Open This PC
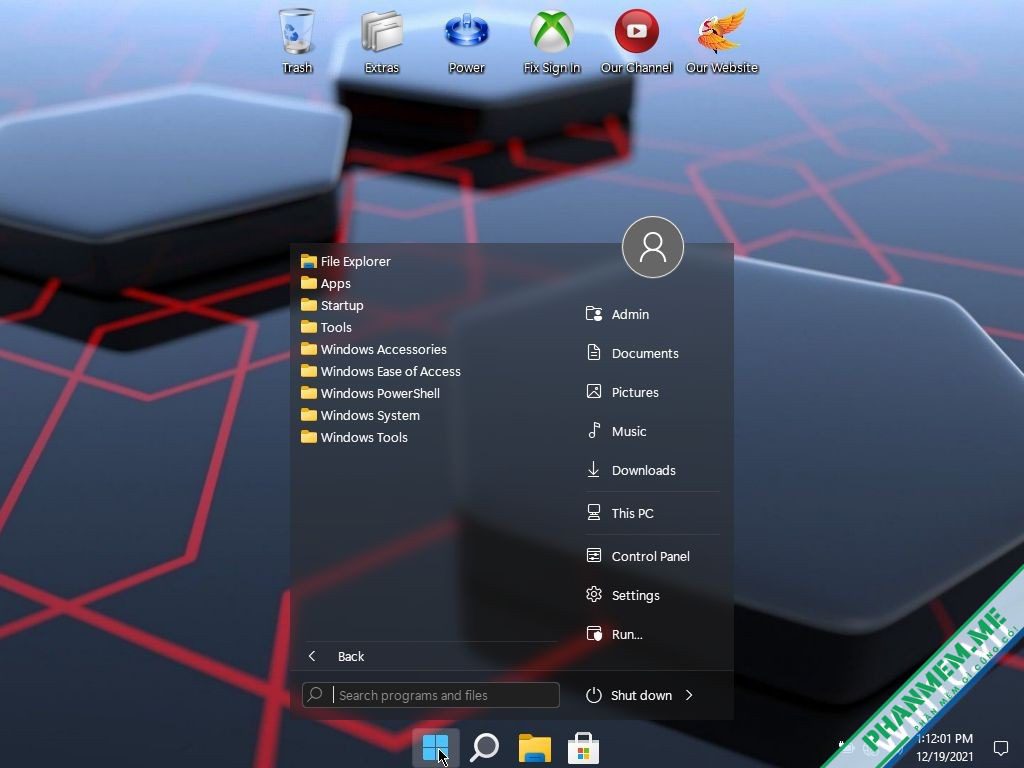Image resolution: width=1024 pixels, height=768 pixels. pos(619,513)
